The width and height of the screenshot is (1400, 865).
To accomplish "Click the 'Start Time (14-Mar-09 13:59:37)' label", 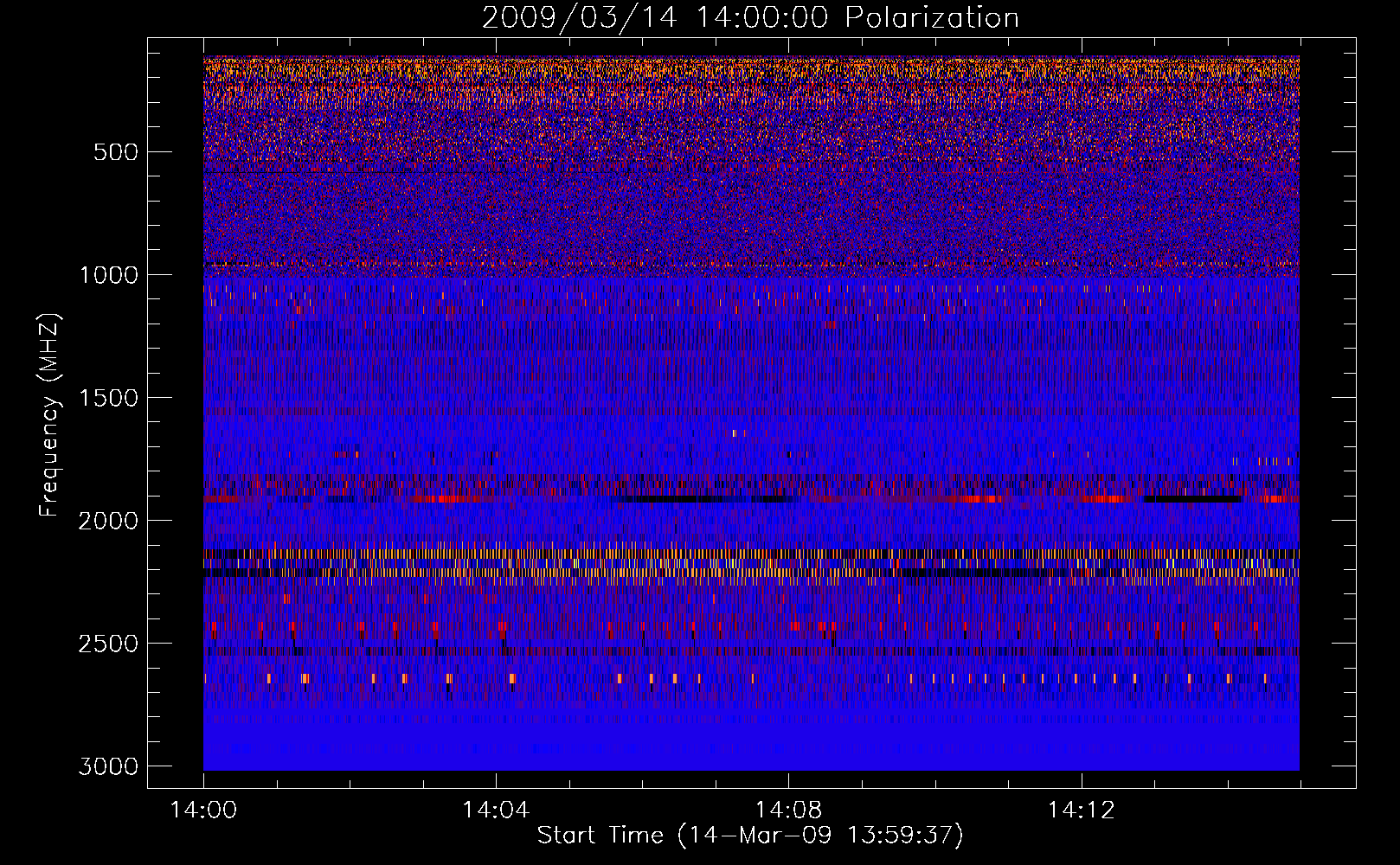I will point(750,836).
